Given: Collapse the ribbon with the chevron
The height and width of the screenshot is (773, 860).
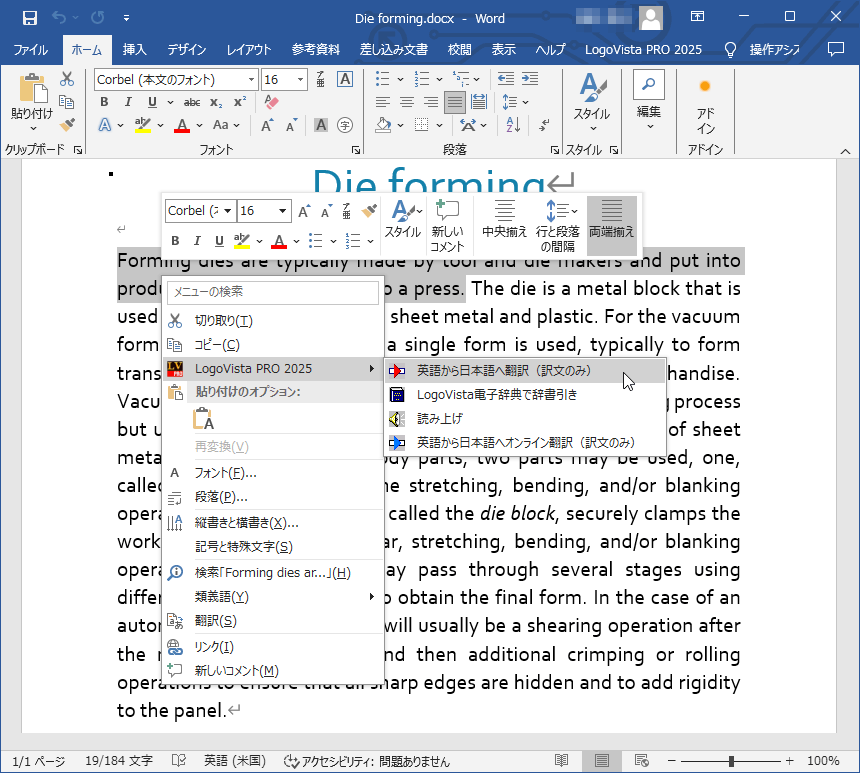Looking at the screenshot, I should pyautogui.click(x=845, y=151).
